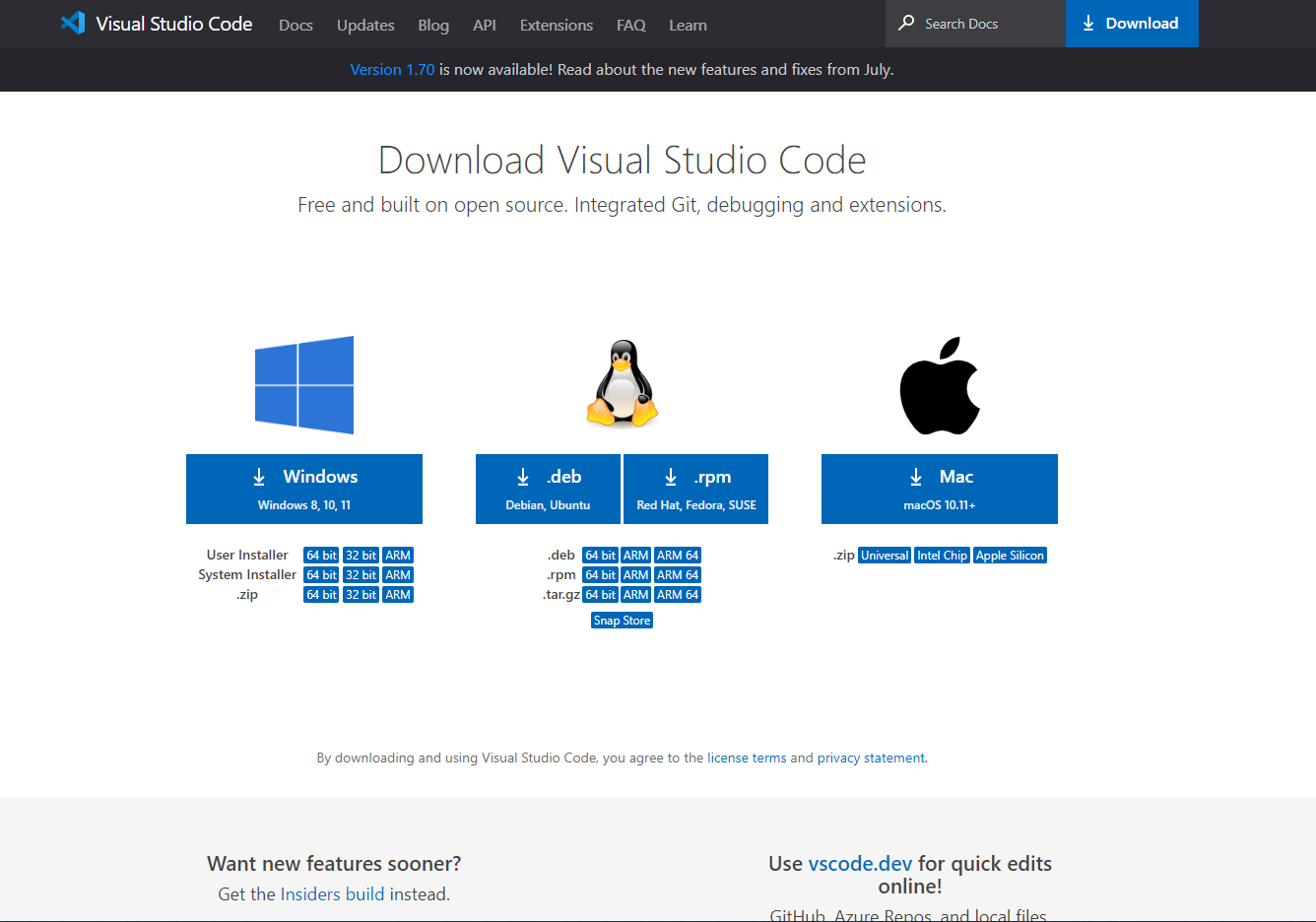The image size is (1316, 922).
Task: Download the .deb package for Debian, Ubuntu
Action: click(x=548, y=489)
